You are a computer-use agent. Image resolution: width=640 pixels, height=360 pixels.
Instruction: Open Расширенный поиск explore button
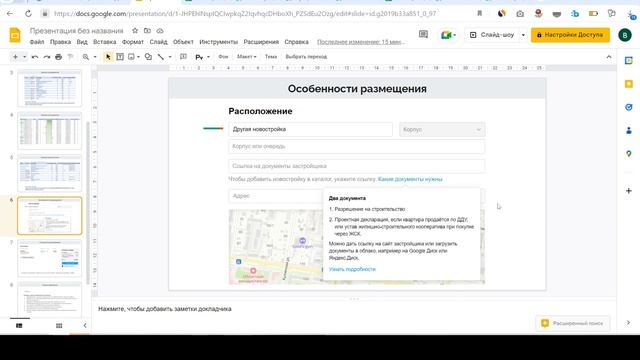pyautogui.click(x=573, y=323)
